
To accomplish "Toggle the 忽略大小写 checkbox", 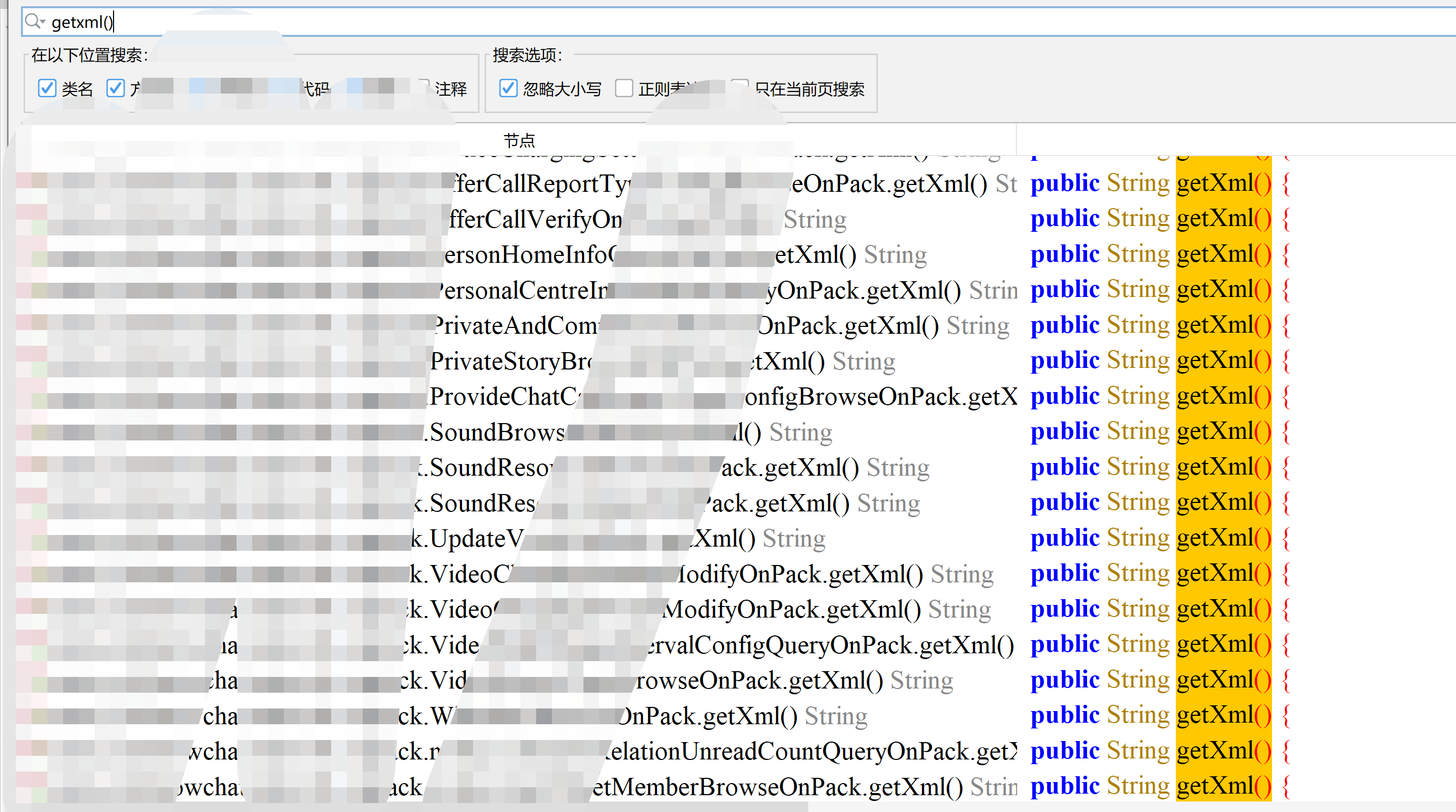I will tap(508, 88).
